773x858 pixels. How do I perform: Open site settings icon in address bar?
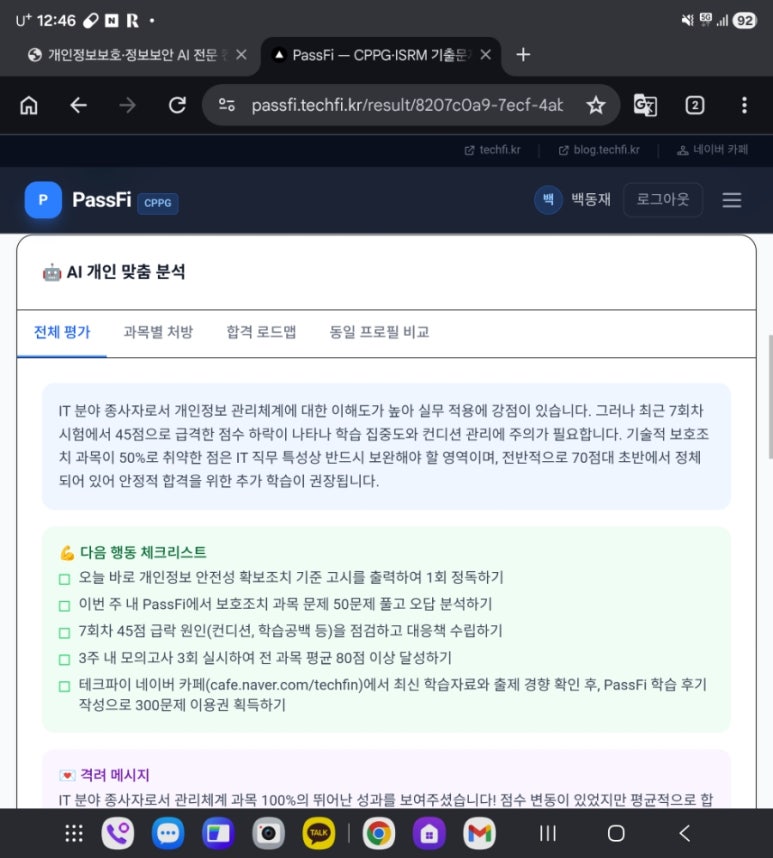[226, 105]
